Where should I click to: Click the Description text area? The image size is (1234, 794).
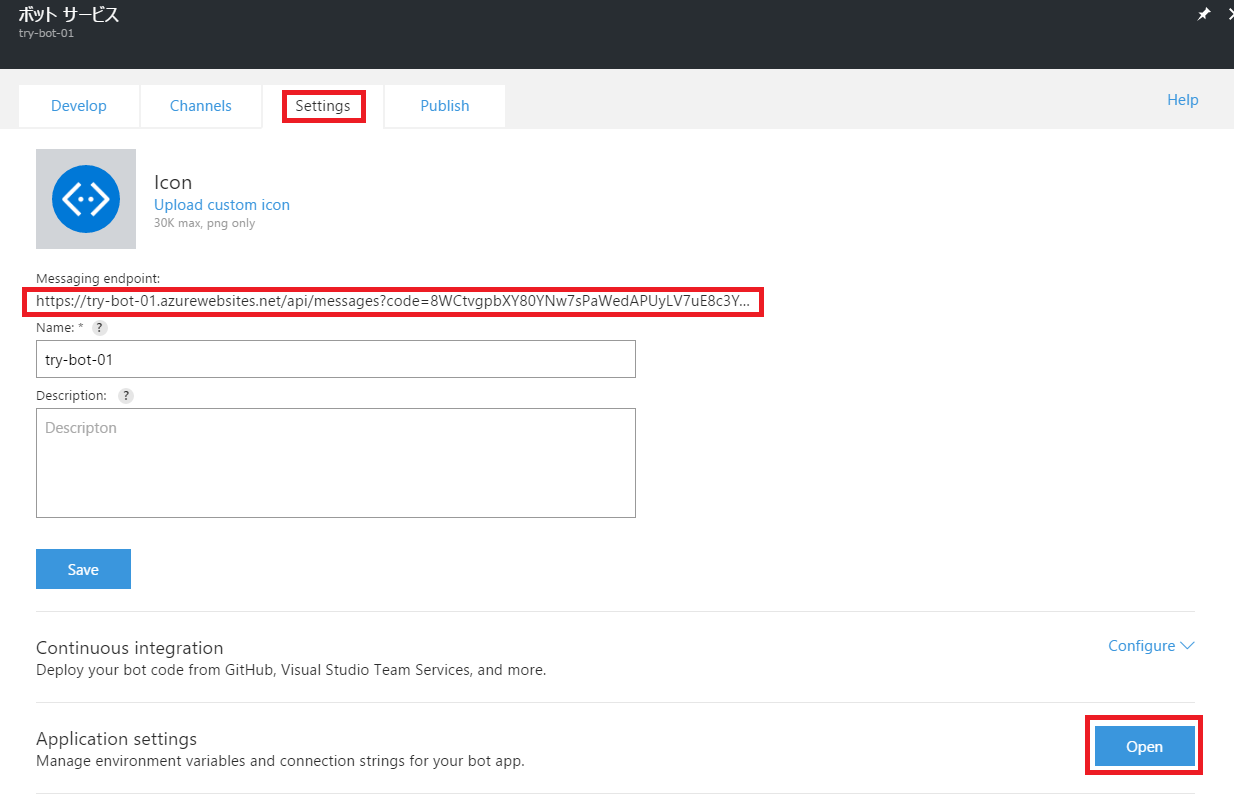click(x=335, y=462)
